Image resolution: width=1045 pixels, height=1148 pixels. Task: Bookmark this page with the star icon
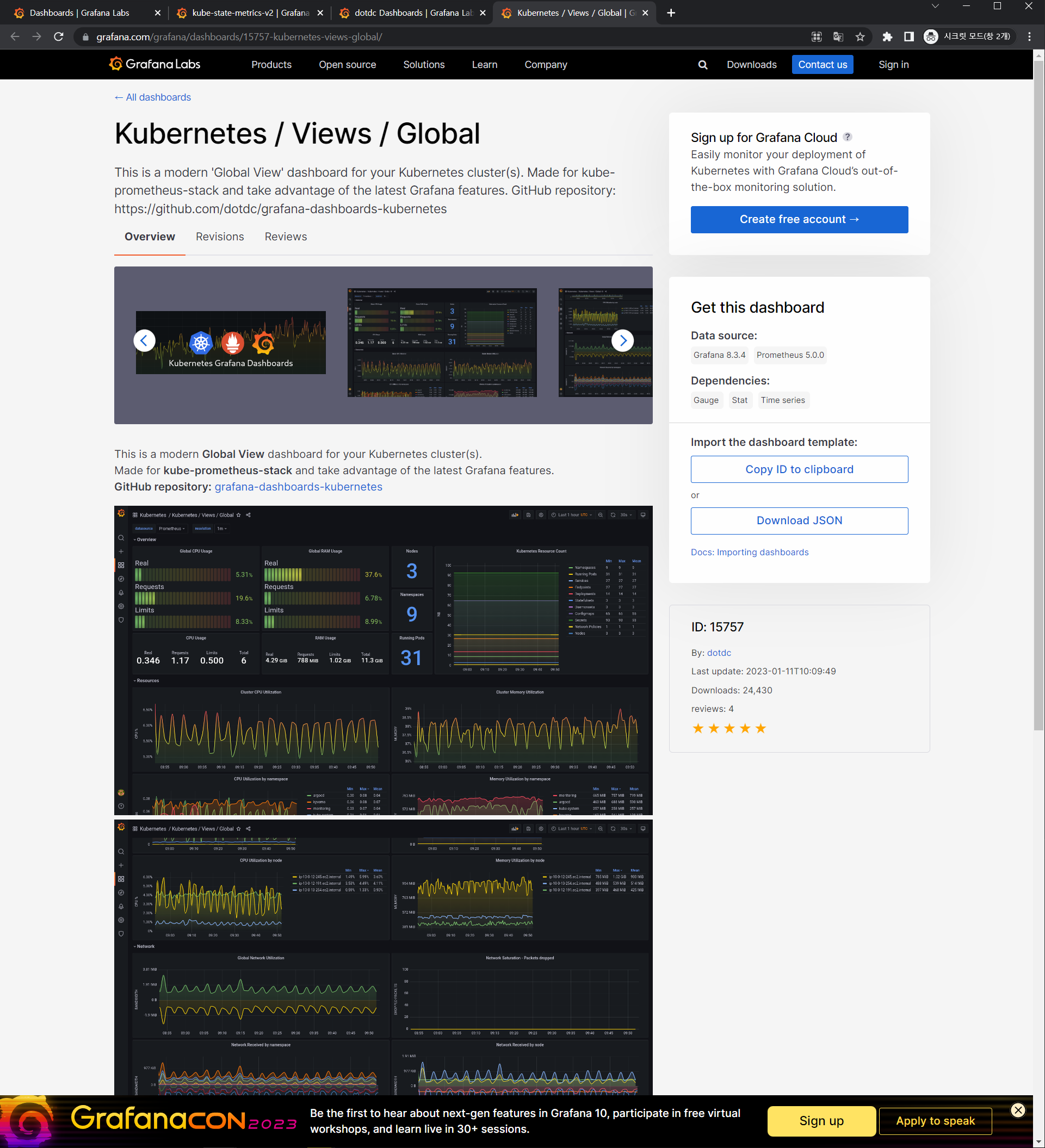tap(860, 37)
